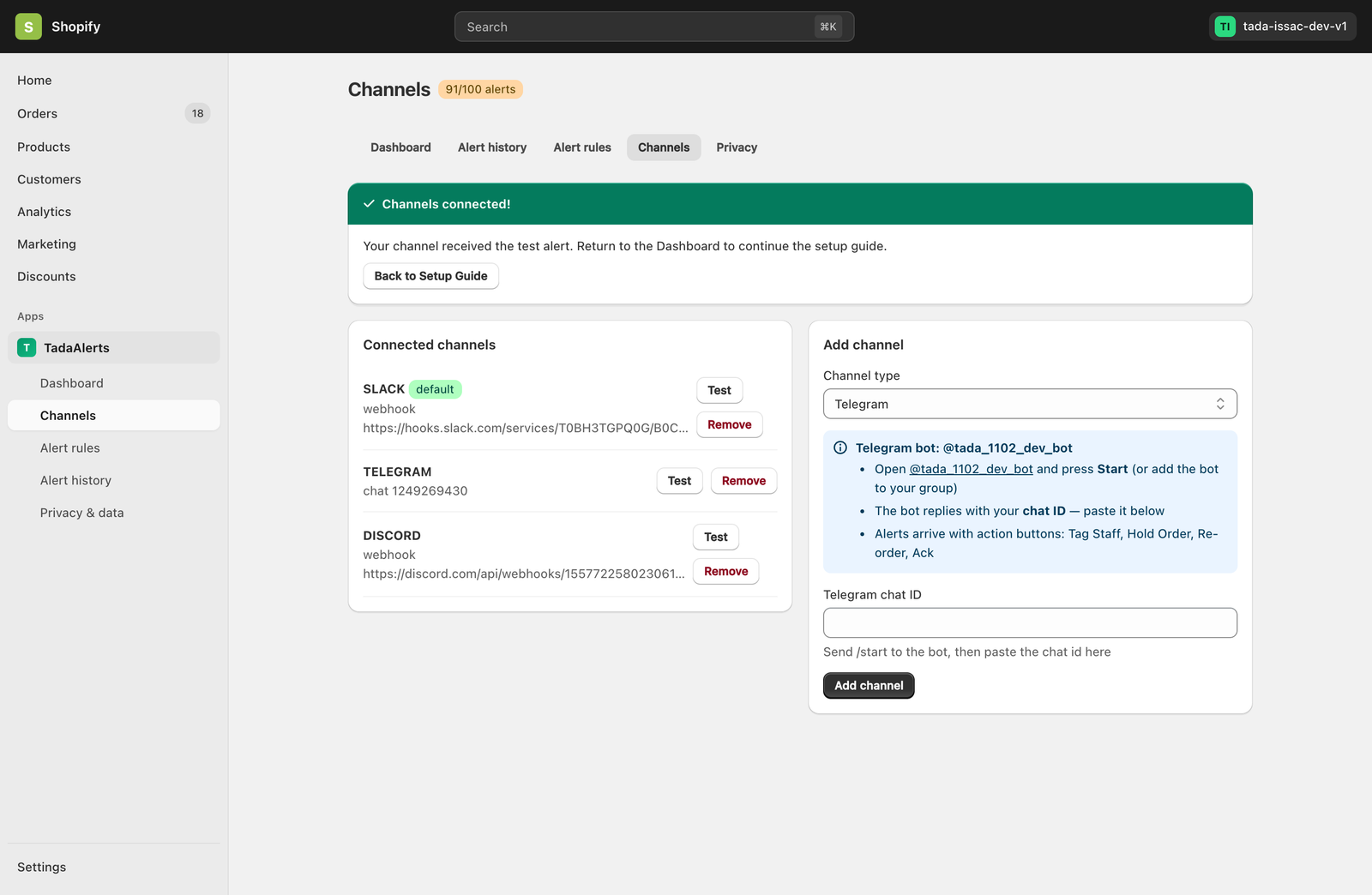Click the Shopify logo icon

(x=28, y=27)
